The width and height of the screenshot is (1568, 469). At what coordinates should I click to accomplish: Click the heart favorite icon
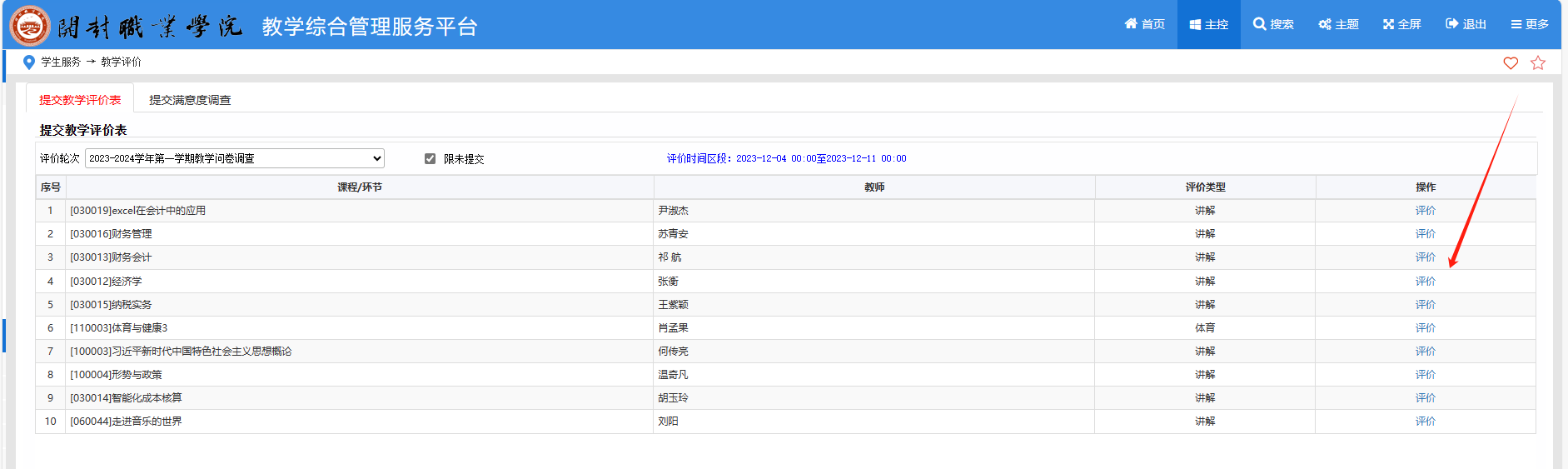[1511, 62]
